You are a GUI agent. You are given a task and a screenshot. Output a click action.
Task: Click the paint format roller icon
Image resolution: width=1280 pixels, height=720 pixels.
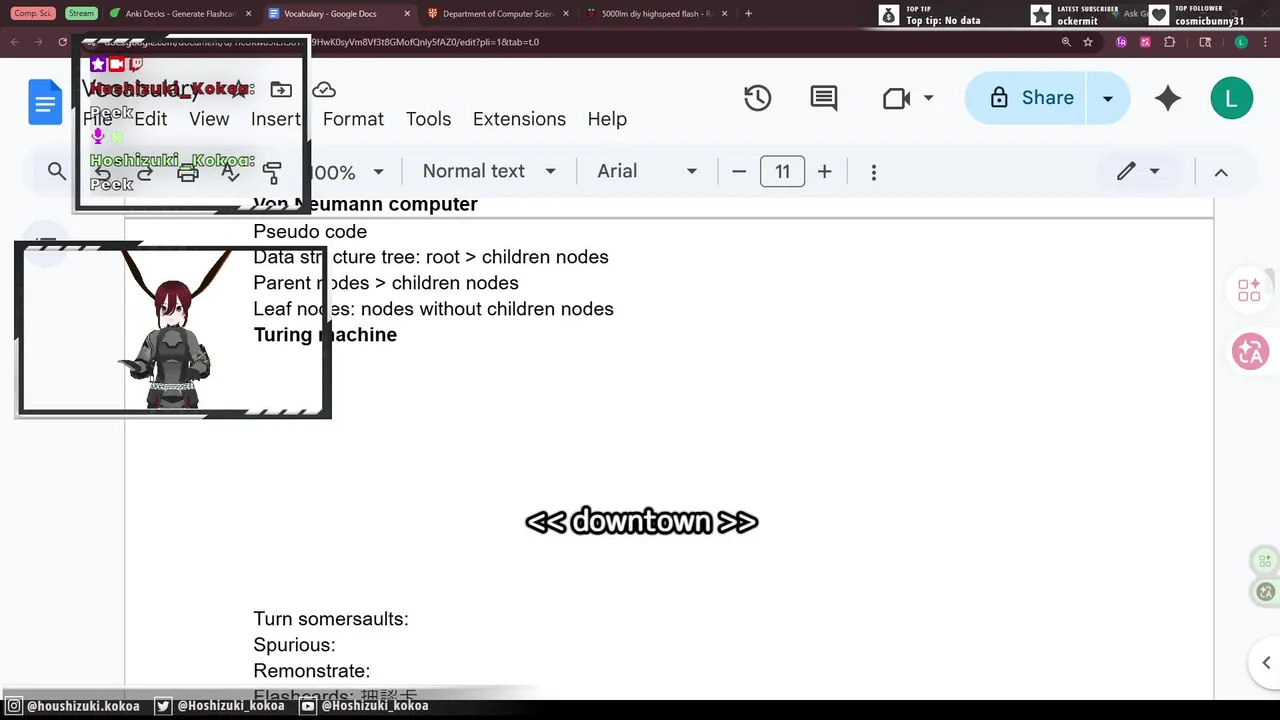[x=272, y=172]
